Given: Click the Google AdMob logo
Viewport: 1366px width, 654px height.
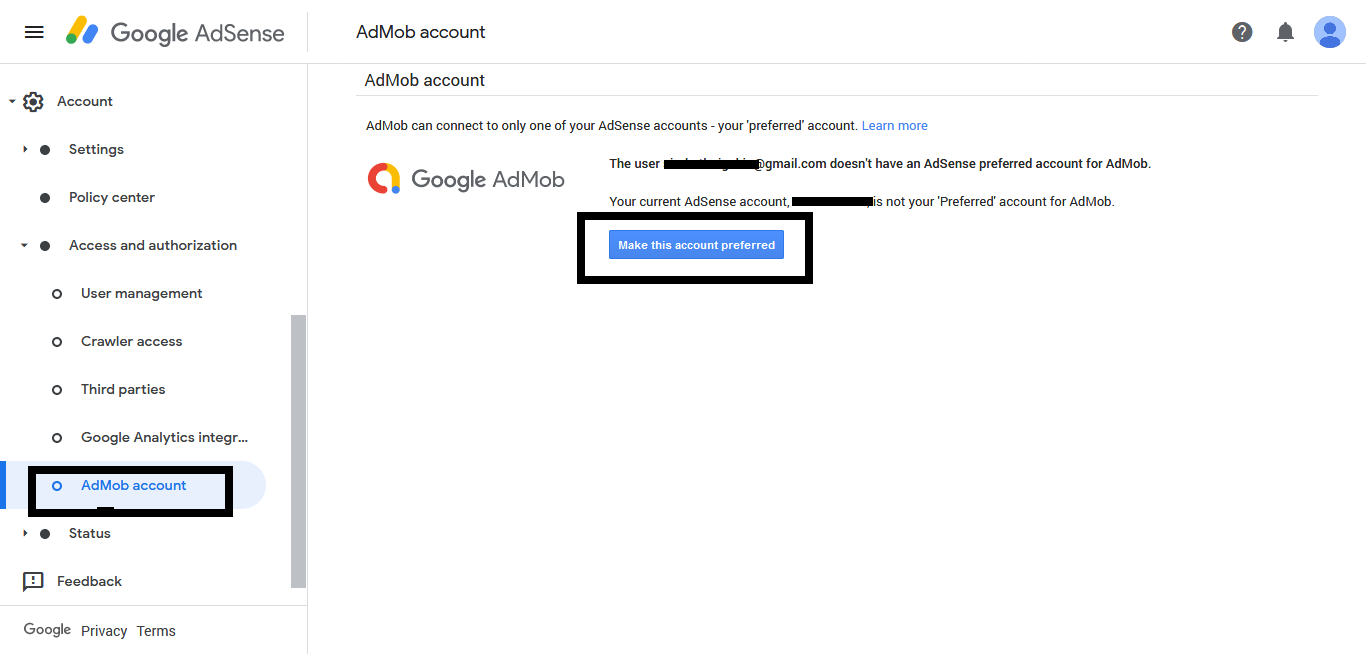Looking at the screenshot, I should (x=466, y=179).
